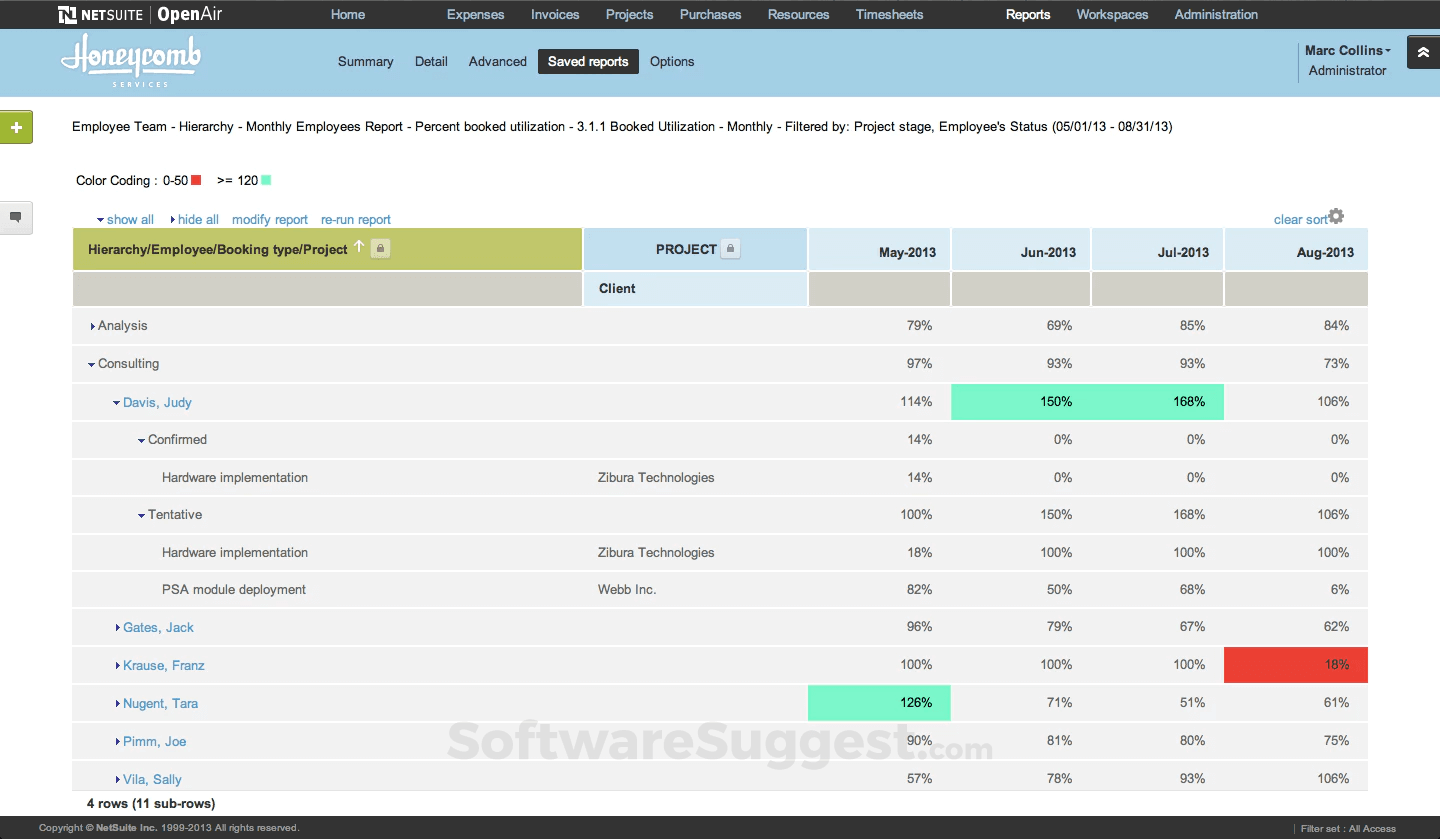Viewport: 1440px width, 839px height.
Task: Click the collapse chevron icon at top right
Action: pos(1422,51)
